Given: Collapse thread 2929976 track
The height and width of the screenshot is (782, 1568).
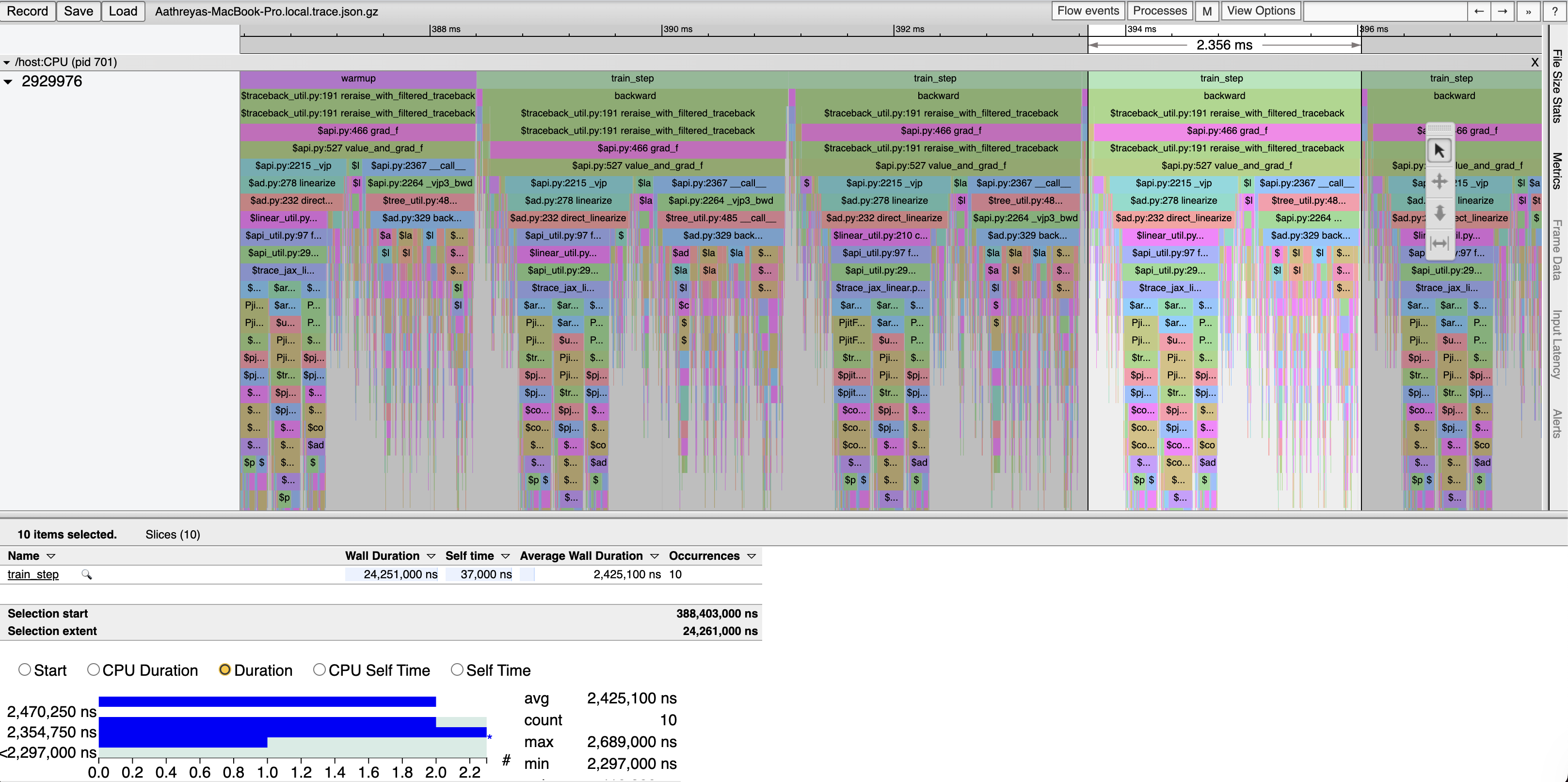Looking at the screenshot, I should tap(8, 81).
